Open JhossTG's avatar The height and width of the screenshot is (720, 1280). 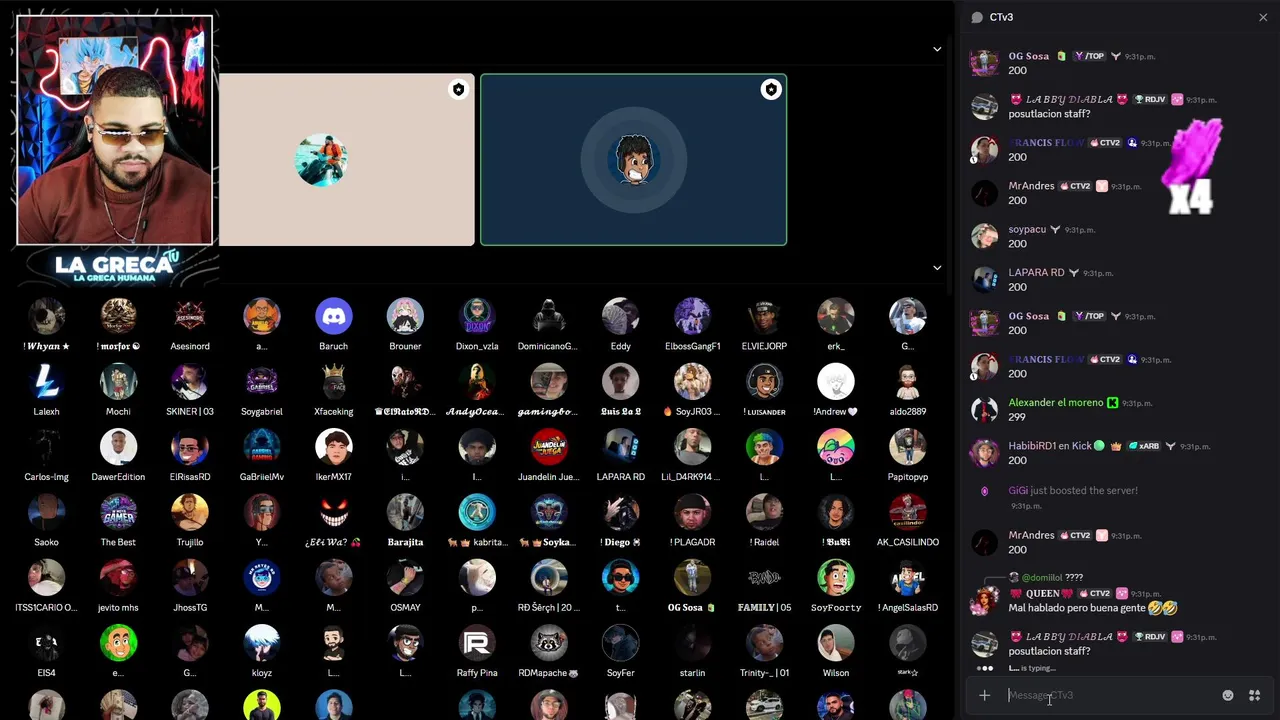tap(190, 577)
